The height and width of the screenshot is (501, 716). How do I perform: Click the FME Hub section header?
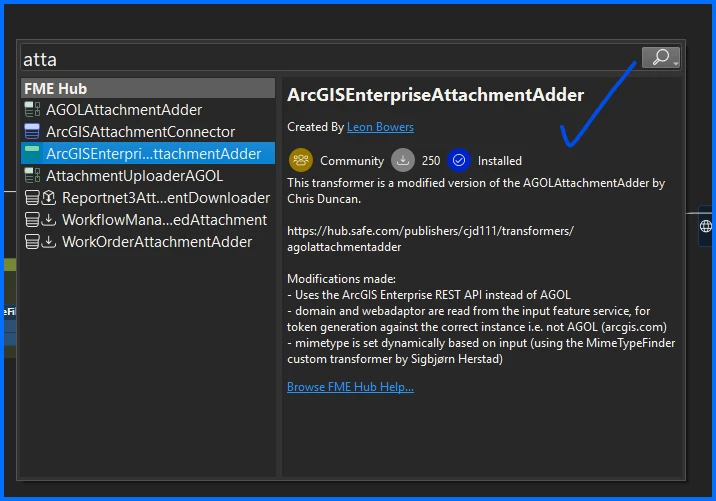point(148,88)
